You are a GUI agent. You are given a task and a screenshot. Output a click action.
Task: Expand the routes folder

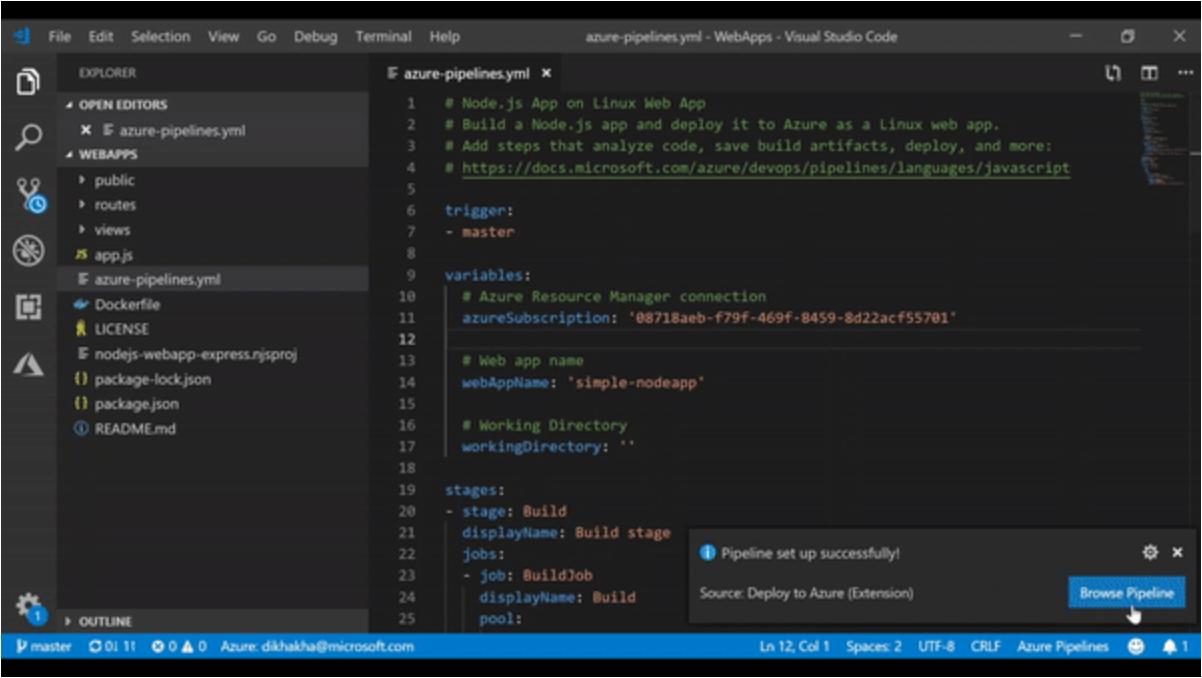pyautogui.click(x=115, y=205)
